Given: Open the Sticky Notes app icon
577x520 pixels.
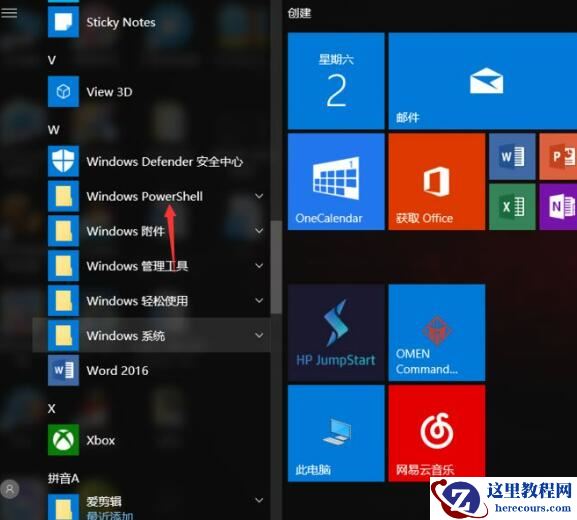Looking at the screenshot, I should [63, 22].
